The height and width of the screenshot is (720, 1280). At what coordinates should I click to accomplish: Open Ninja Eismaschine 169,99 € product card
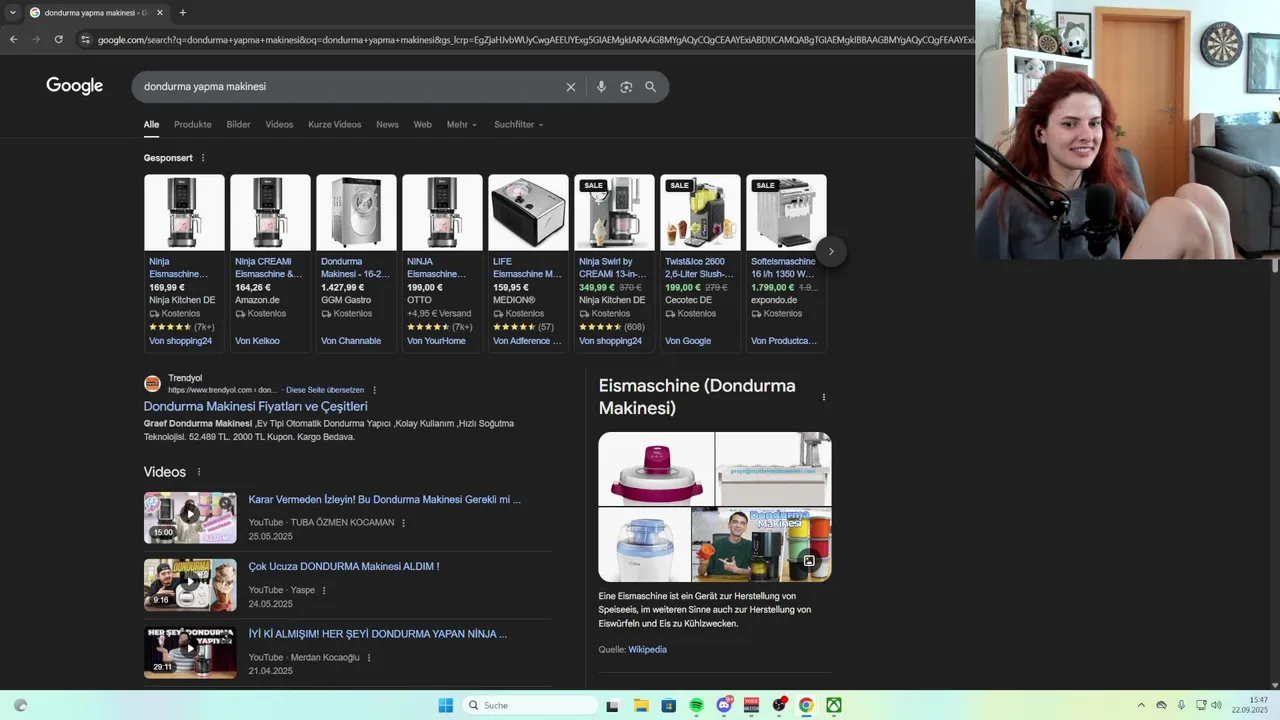184,263
